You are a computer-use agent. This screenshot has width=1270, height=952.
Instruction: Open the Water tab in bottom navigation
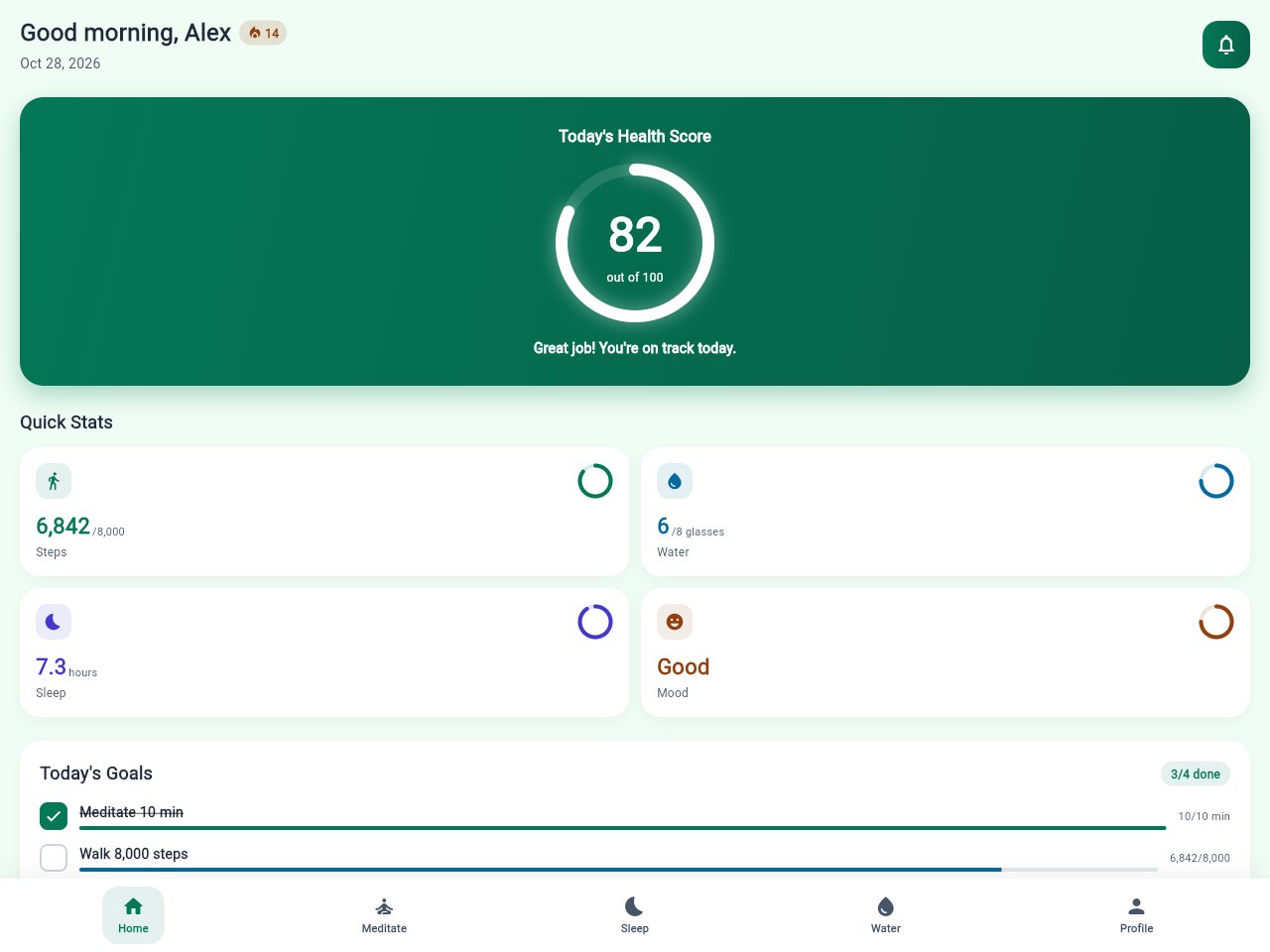pyautogui.click(x=886, y=915)
